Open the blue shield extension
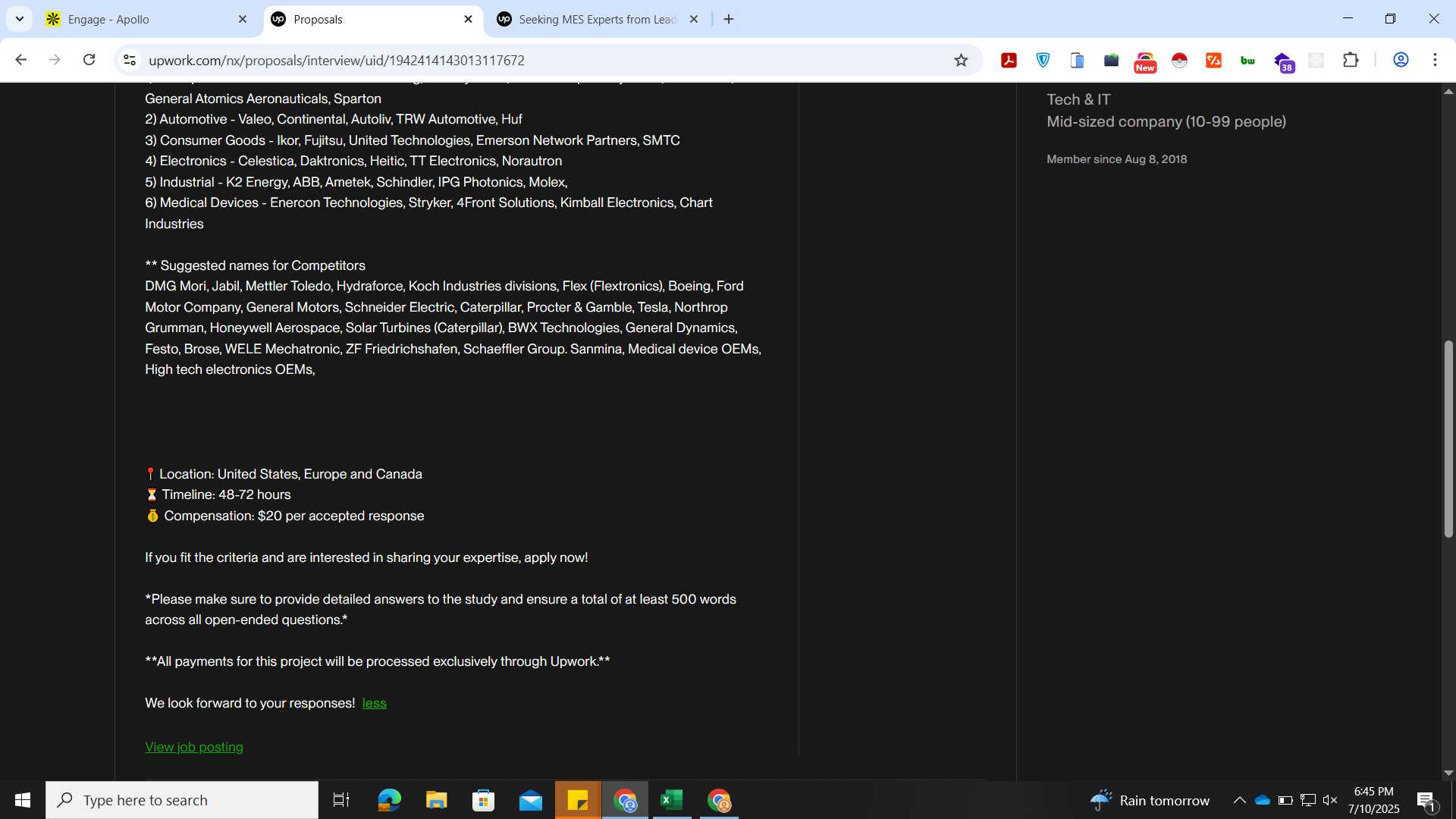1456x819 pixels. pos(1043,60)
